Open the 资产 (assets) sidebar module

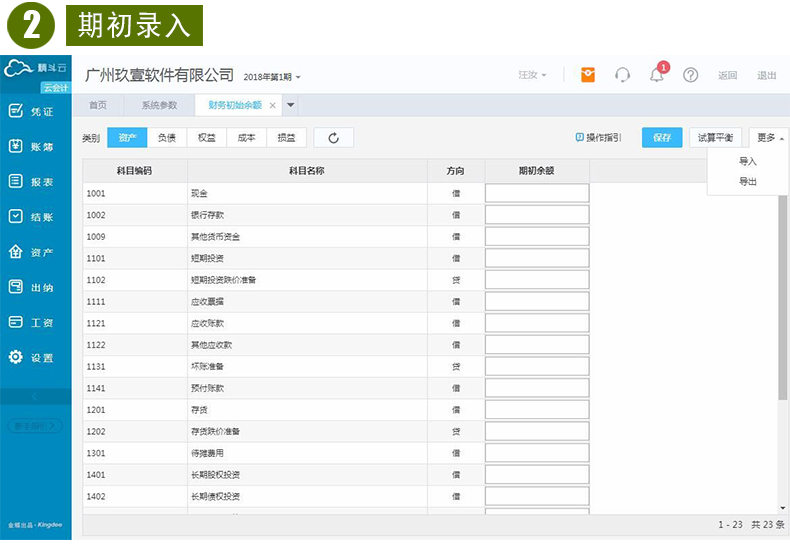pyautogui.click(x=31, y=252)
